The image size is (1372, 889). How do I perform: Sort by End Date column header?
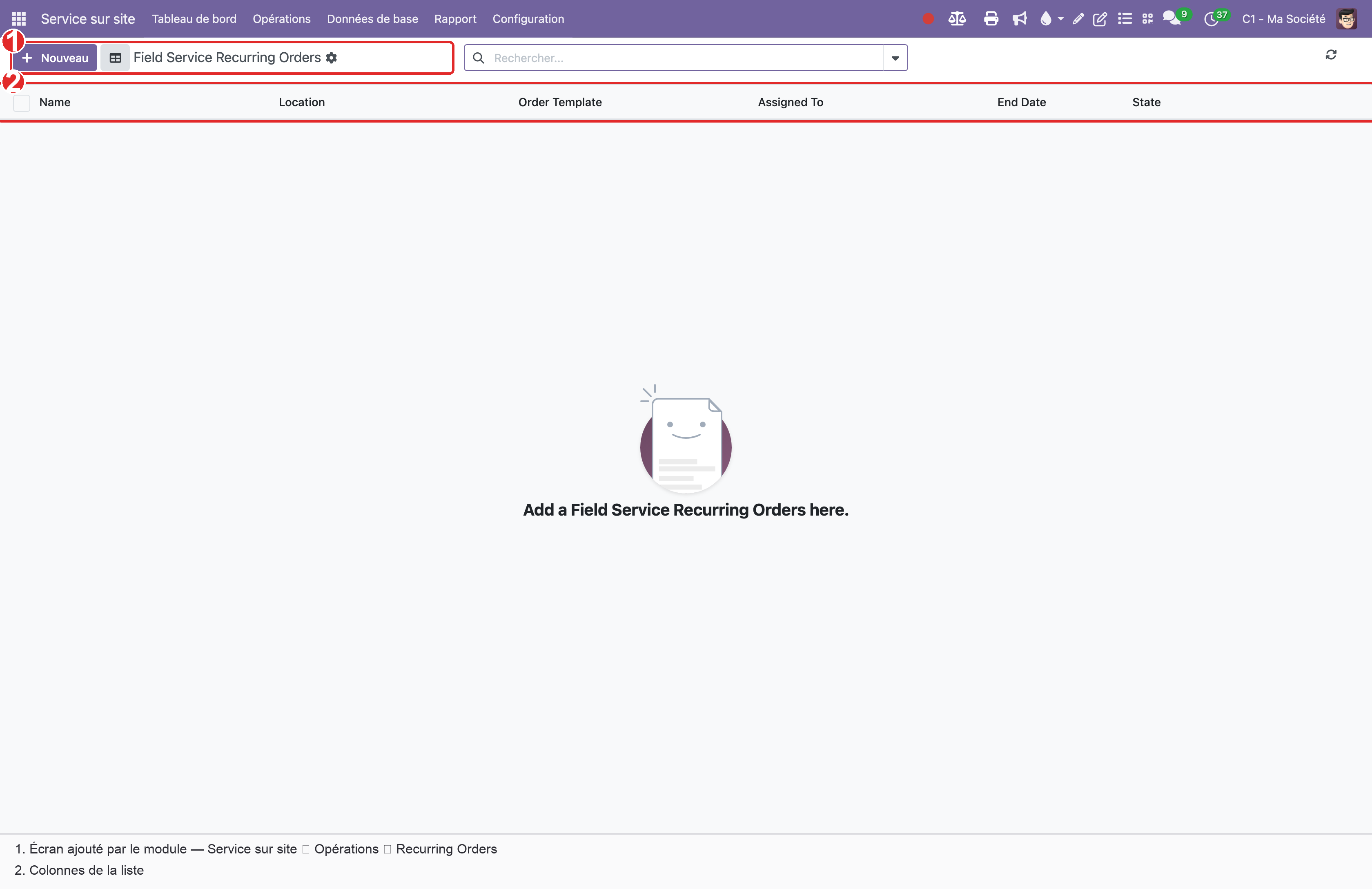(1022, 102)
